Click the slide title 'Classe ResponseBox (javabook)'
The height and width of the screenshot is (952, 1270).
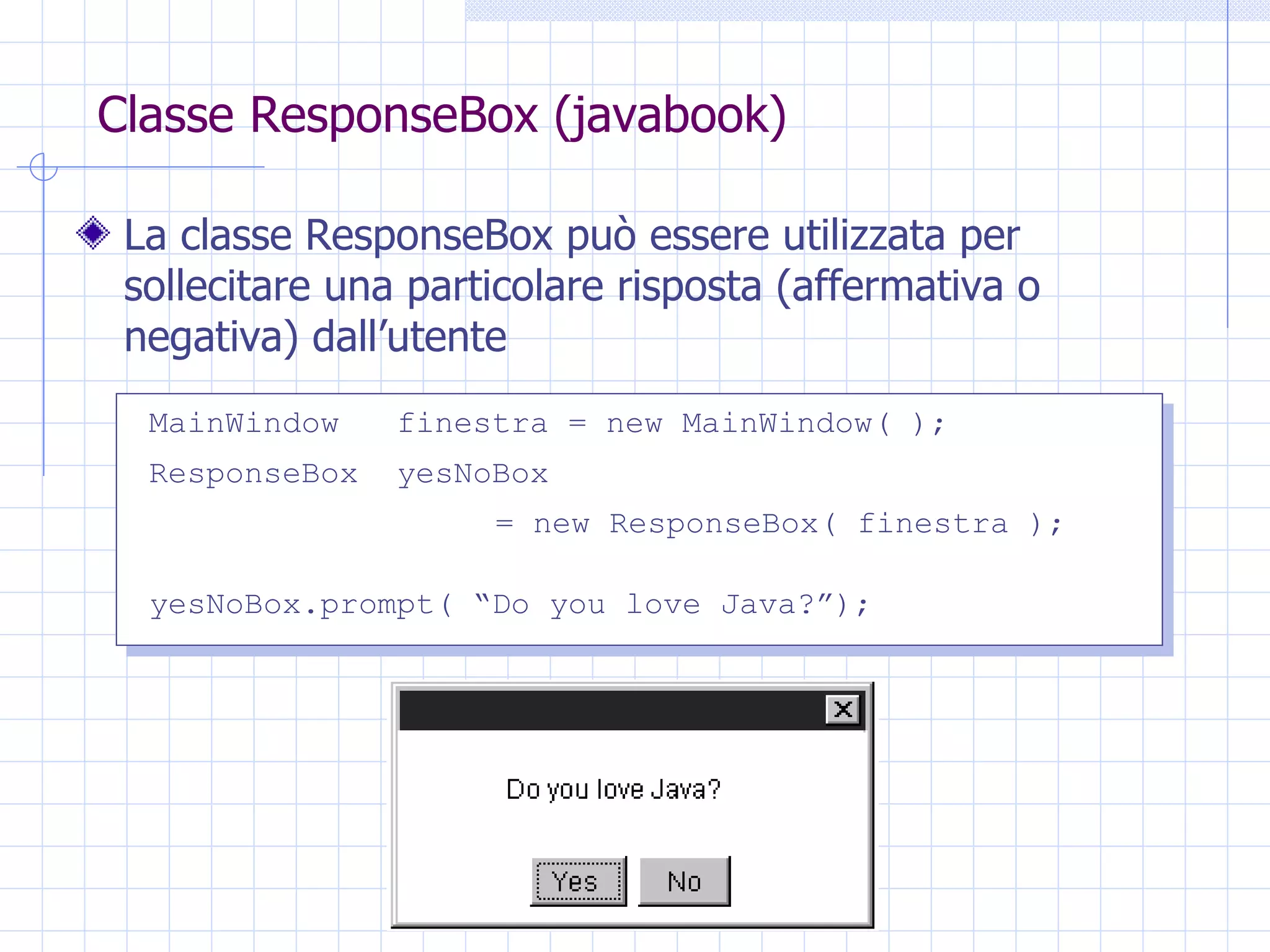coord(442,116)
